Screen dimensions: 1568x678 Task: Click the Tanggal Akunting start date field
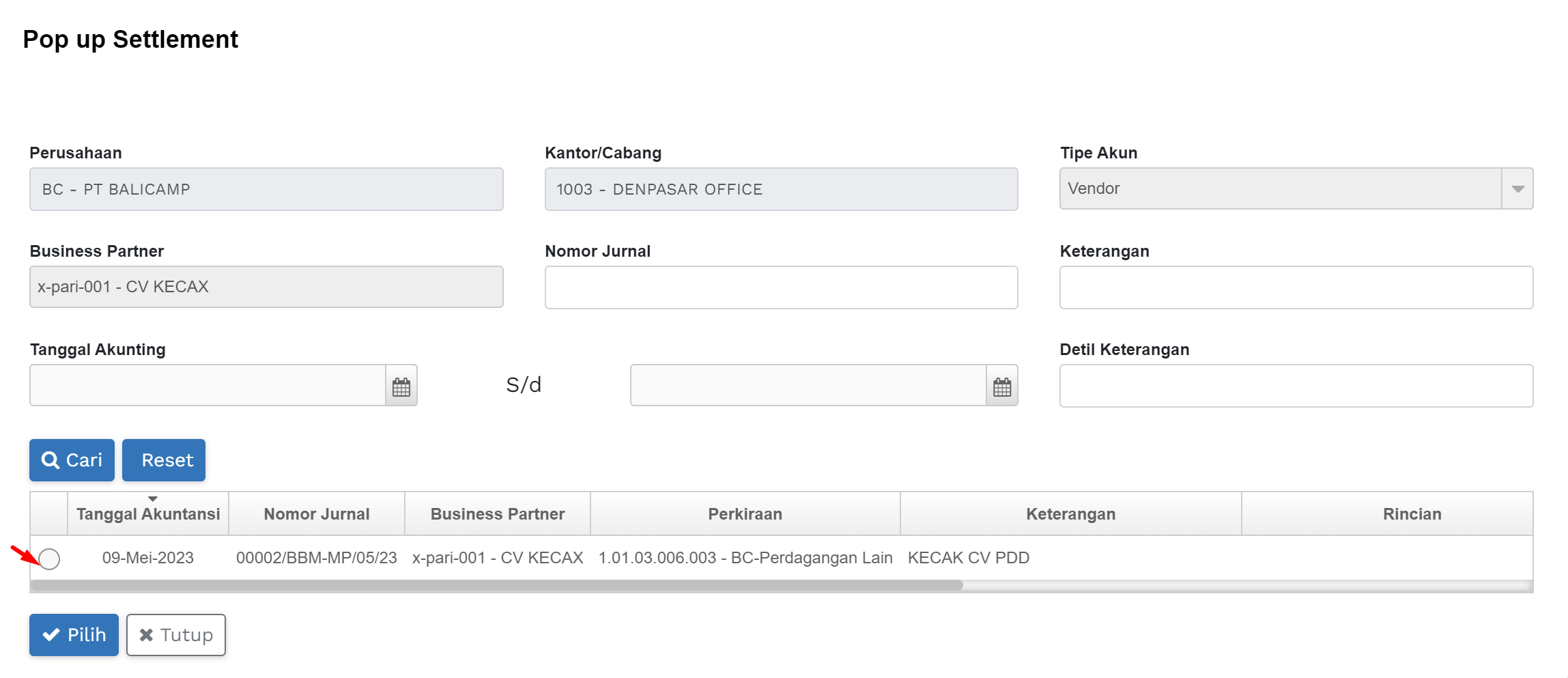click(x=208, y=386)
